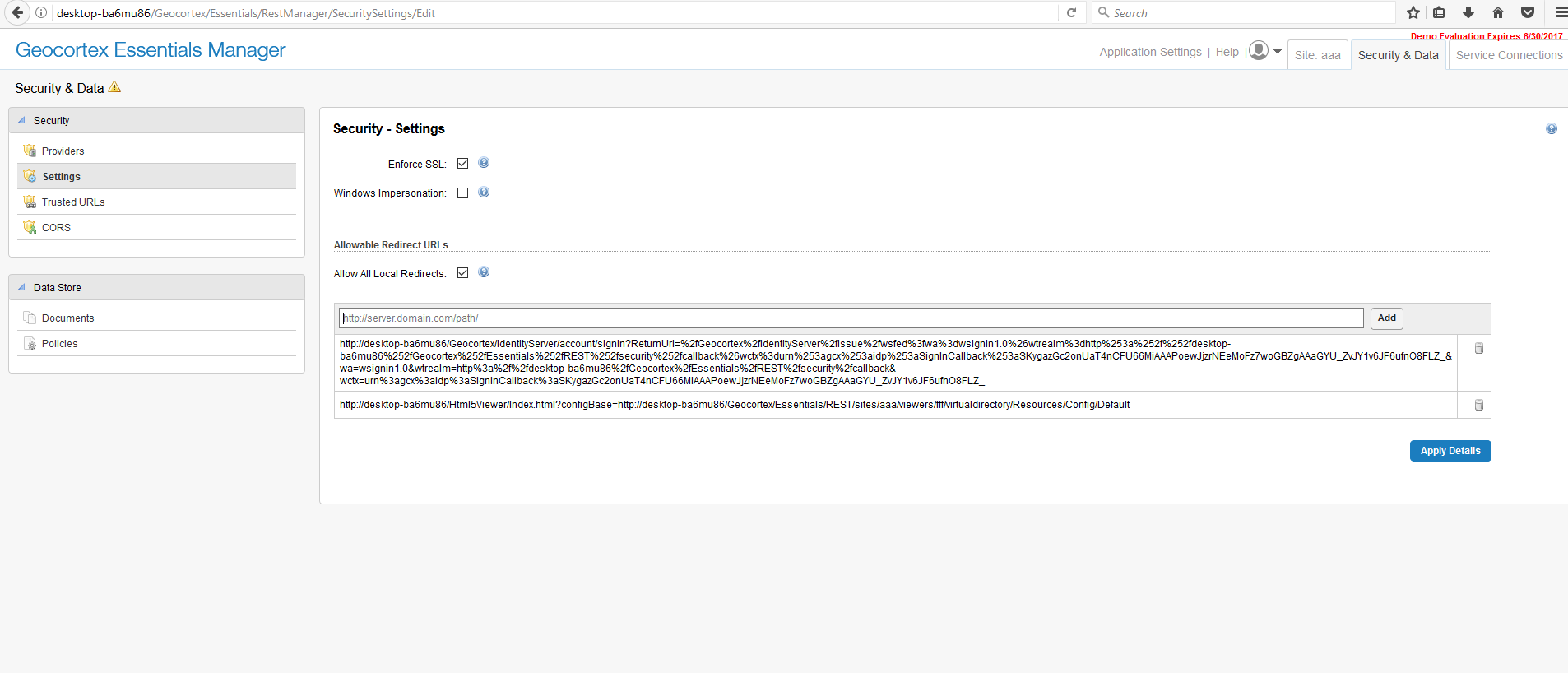Open the bookmarks list icon
This screenshot has height=673, width=1568.
point(1439,12)
